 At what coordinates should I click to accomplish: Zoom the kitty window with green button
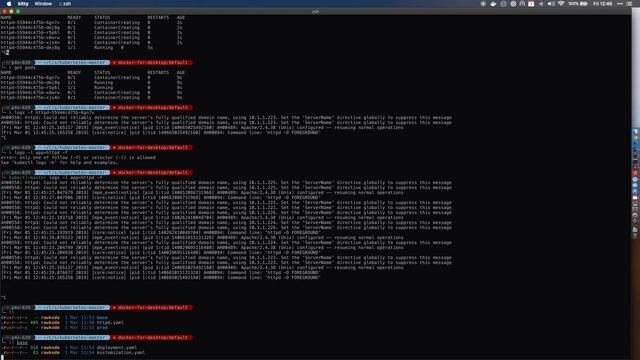point(18,11)
